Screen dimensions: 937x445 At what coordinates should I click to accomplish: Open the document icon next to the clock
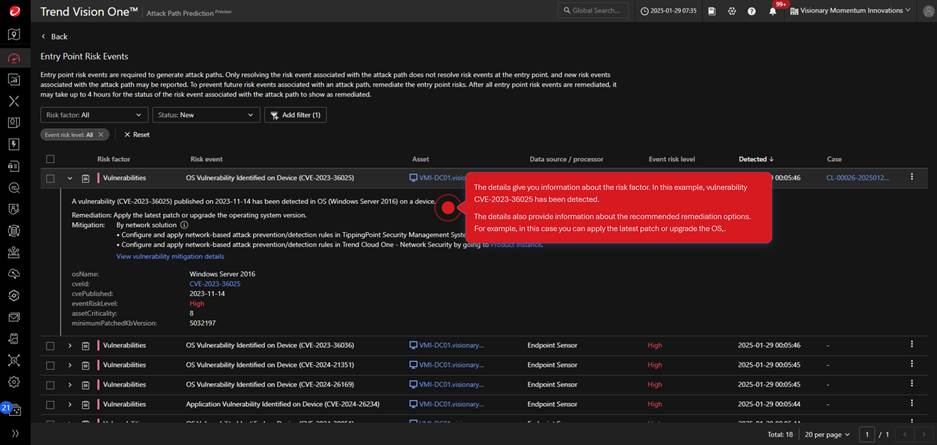coord(712,11)
